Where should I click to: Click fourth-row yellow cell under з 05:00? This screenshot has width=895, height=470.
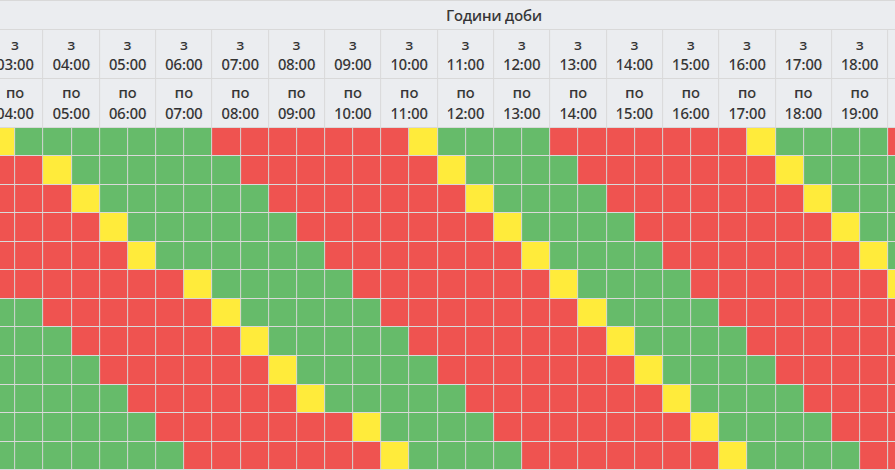(x=113, y=227)
